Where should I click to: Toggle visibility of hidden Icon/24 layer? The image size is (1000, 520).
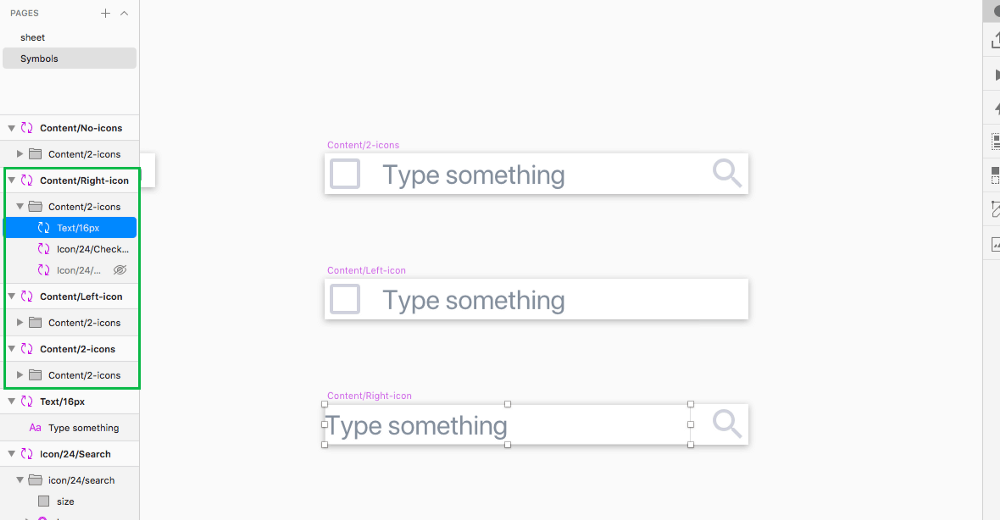120,270
